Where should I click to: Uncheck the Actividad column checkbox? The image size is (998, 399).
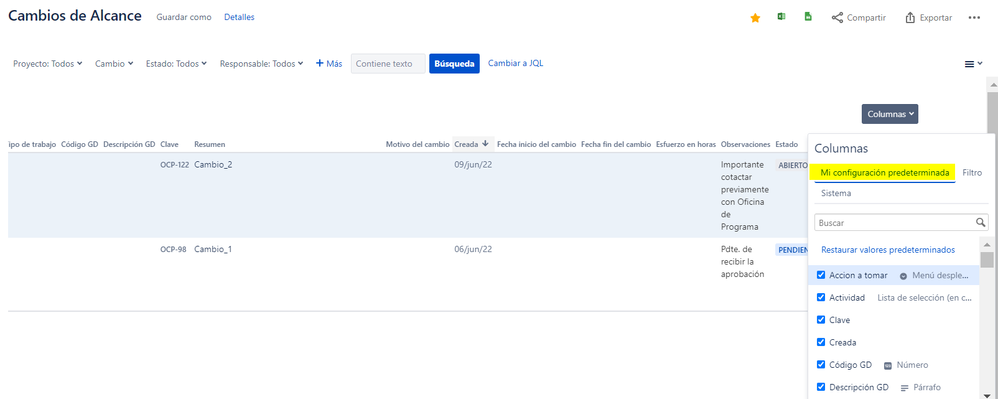tap(821, 297)
